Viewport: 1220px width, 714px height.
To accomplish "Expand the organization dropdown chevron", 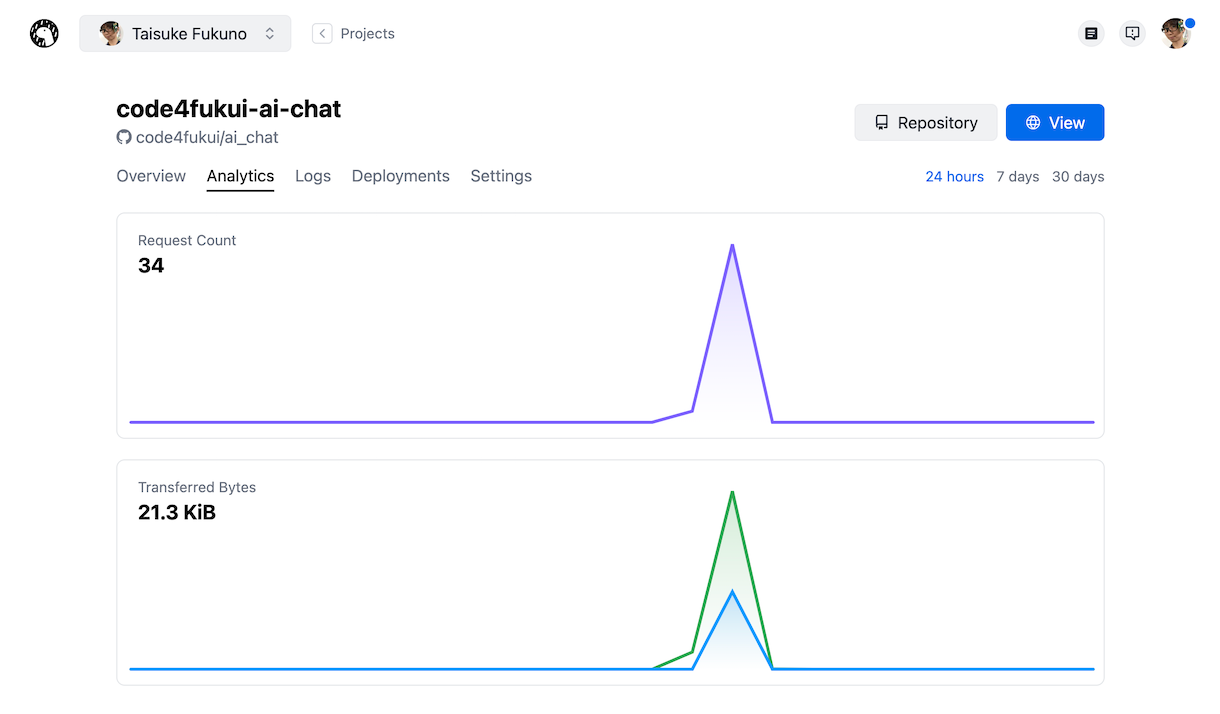I will coord(269,33).
